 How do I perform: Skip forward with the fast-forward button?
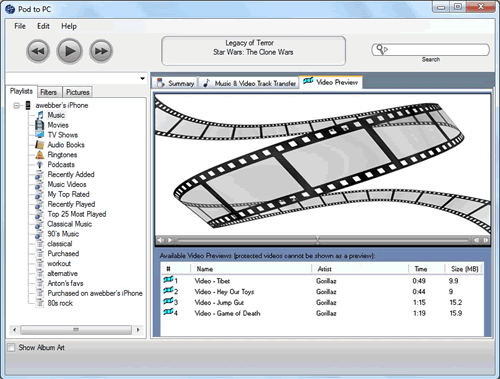(101, 51)
